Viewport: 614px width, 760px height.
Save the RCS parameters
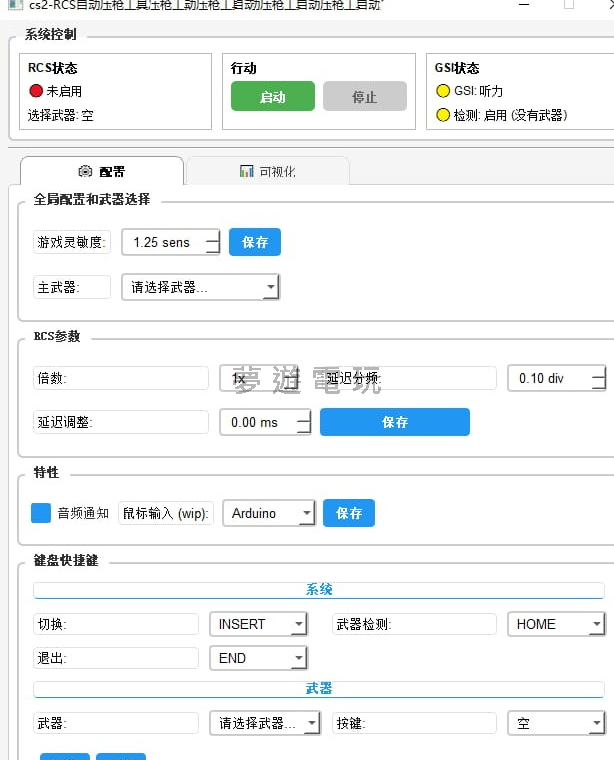394,422
